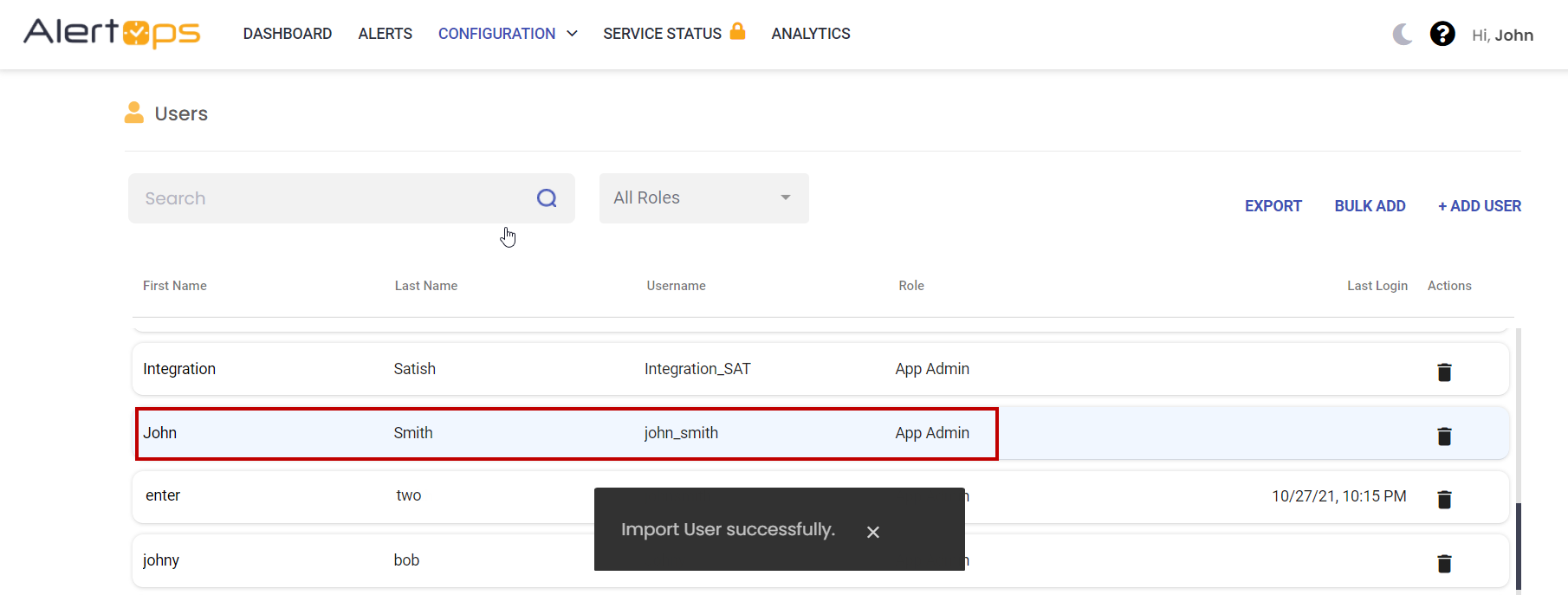Open the Analytics page
The width and height of the screenshot is (1568, 595).
(811, 34)
